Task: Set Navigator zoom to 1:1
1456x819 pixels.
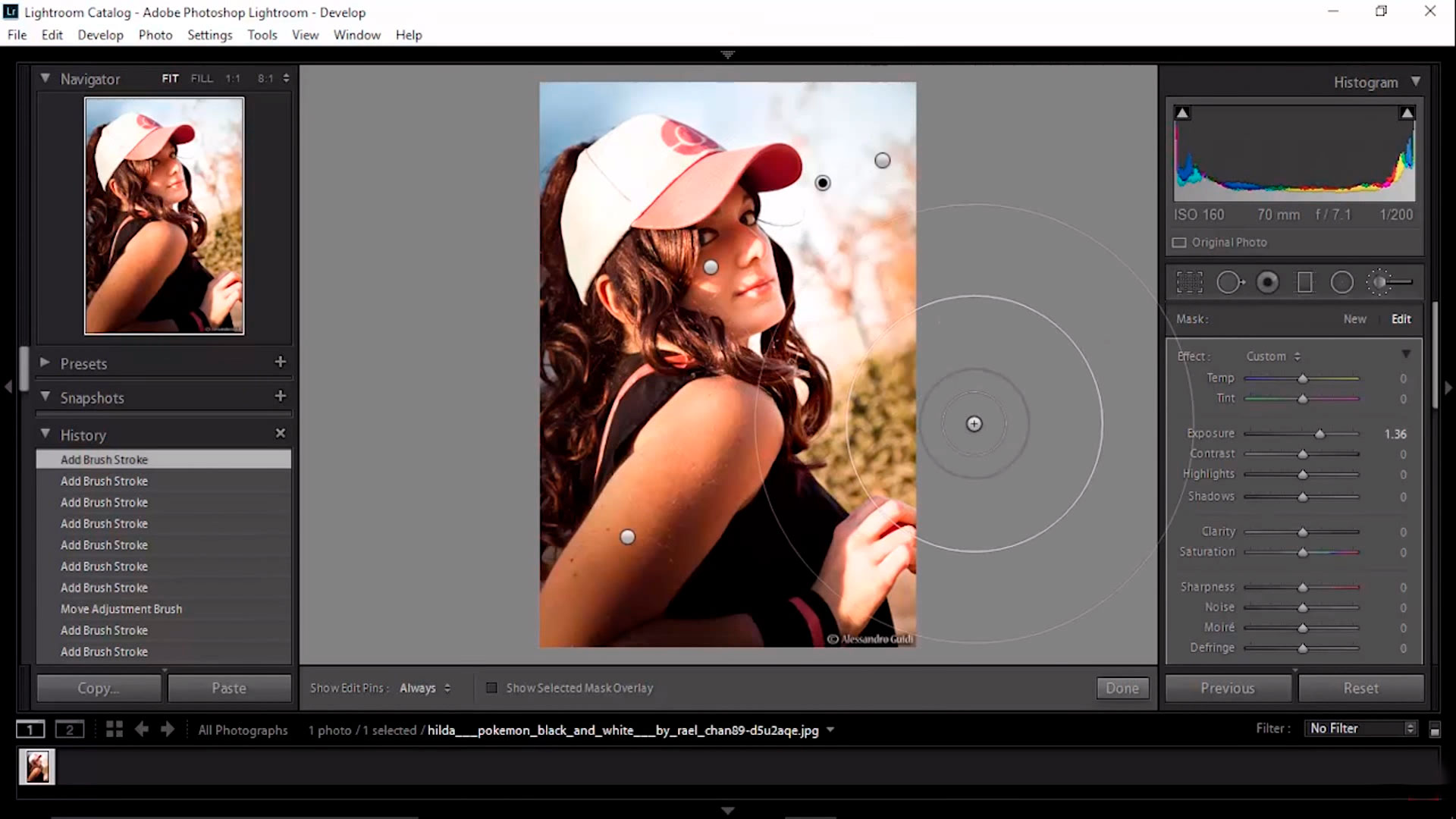Action: tap(233, 78)
